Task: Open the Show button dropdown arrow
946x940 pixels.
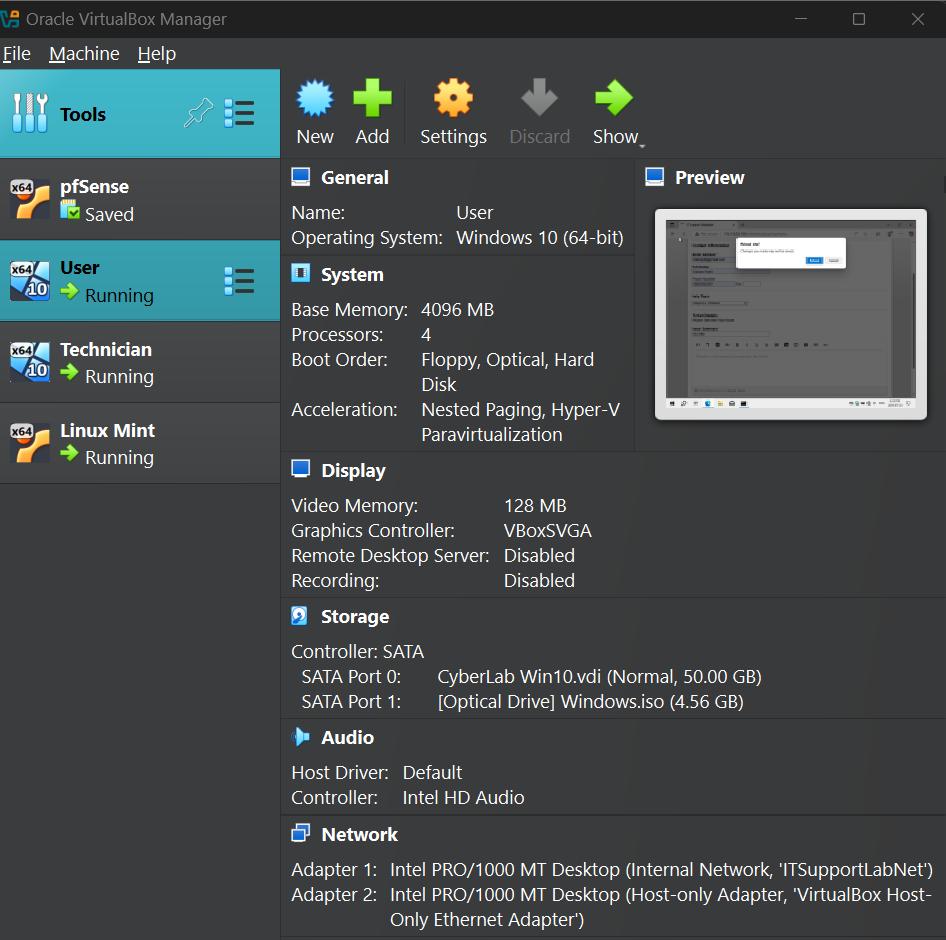Action: [x=642, y=145]
